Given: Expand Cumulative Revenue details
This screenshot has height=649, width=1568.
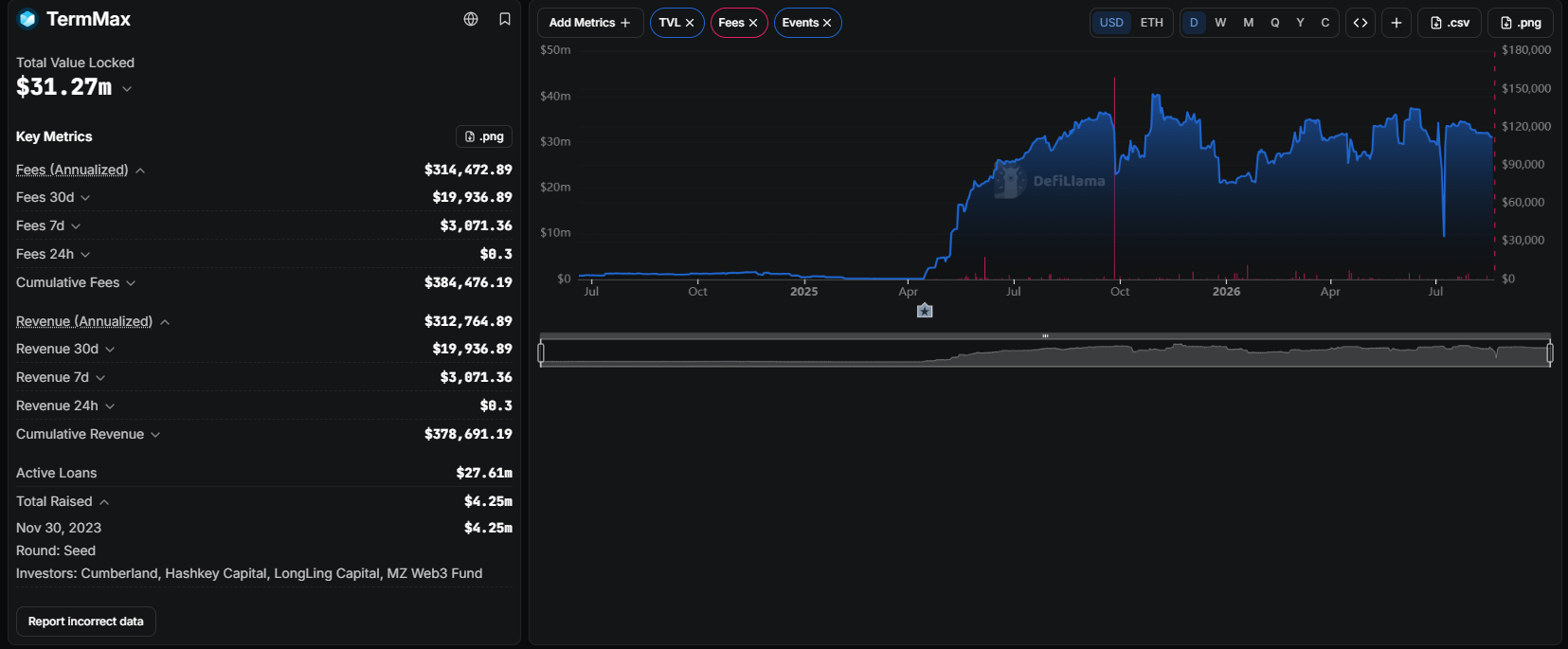Looking at the screenshot, I should pos(155,435).
